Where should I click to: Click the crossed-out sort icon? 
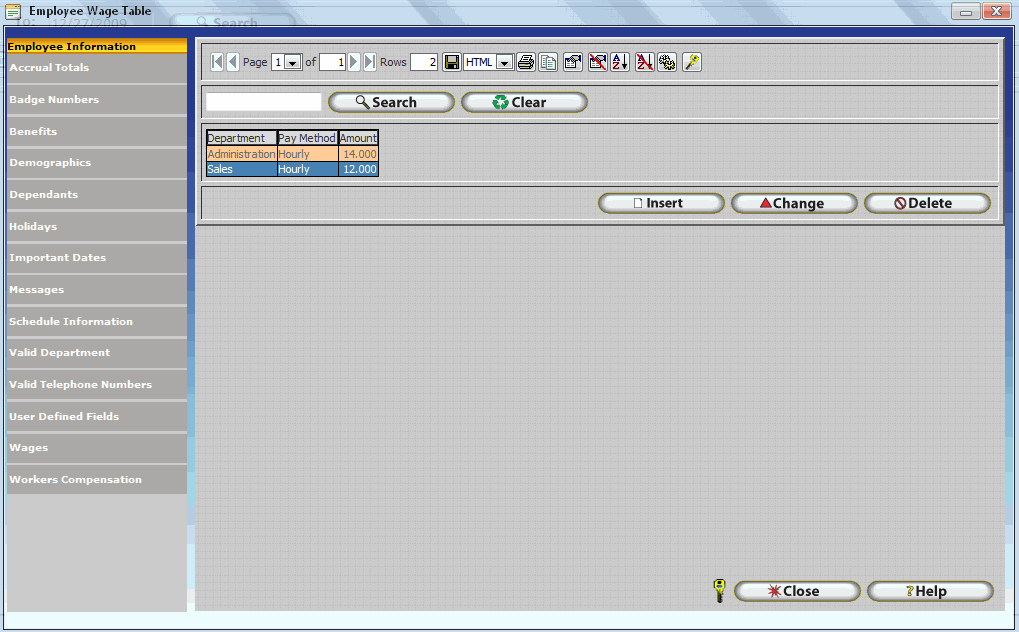645,62
